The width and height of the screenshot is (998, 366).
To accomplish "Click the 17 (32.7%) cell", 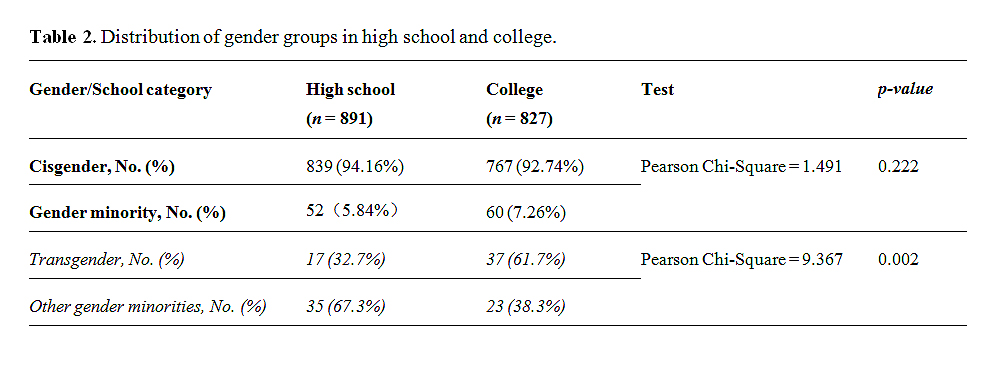I will [x=345, y=260].
